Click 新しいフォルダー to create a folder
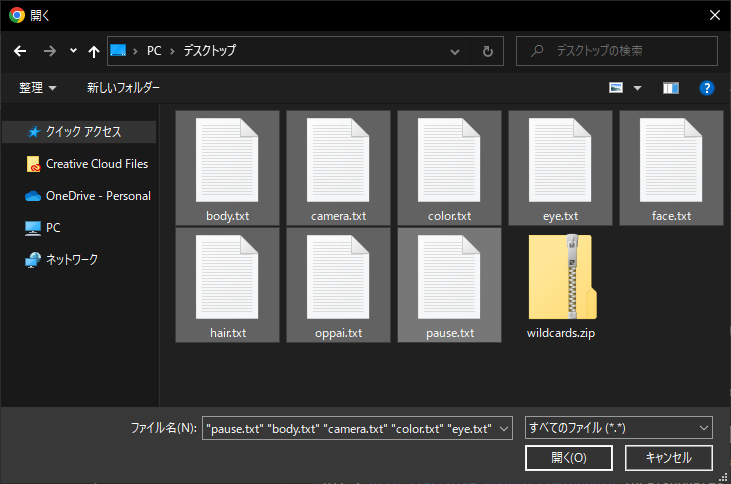 coord(123,88)
